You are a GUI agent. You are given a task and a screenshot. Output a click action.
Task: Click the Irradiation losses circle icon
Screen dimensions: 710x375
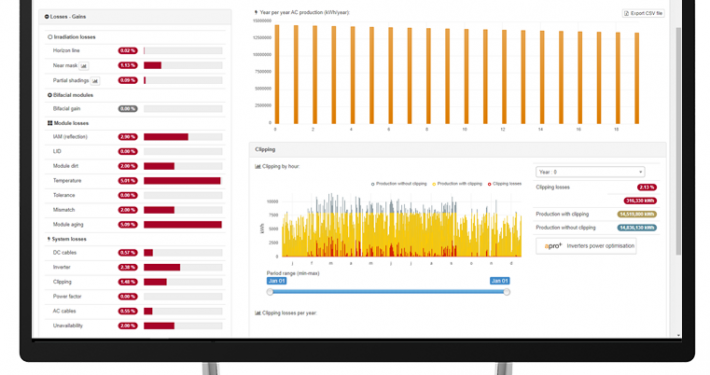coord(50,37)
